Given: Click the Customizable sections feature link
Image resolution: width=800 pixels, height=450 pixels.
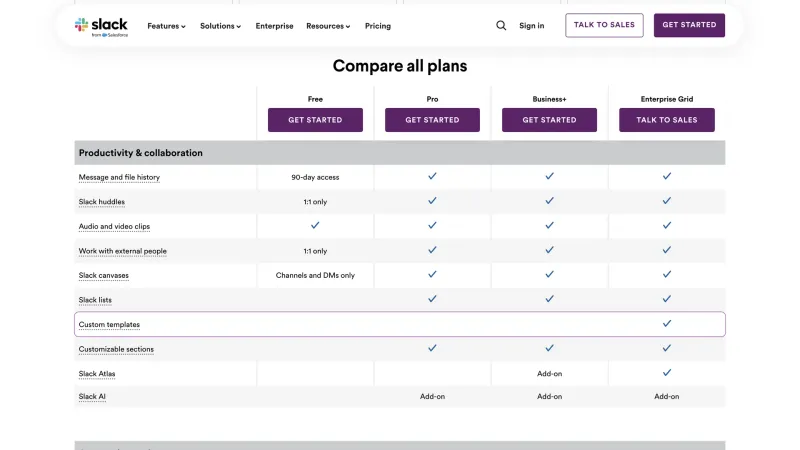Looking at the screenshot, I should 116,349.
